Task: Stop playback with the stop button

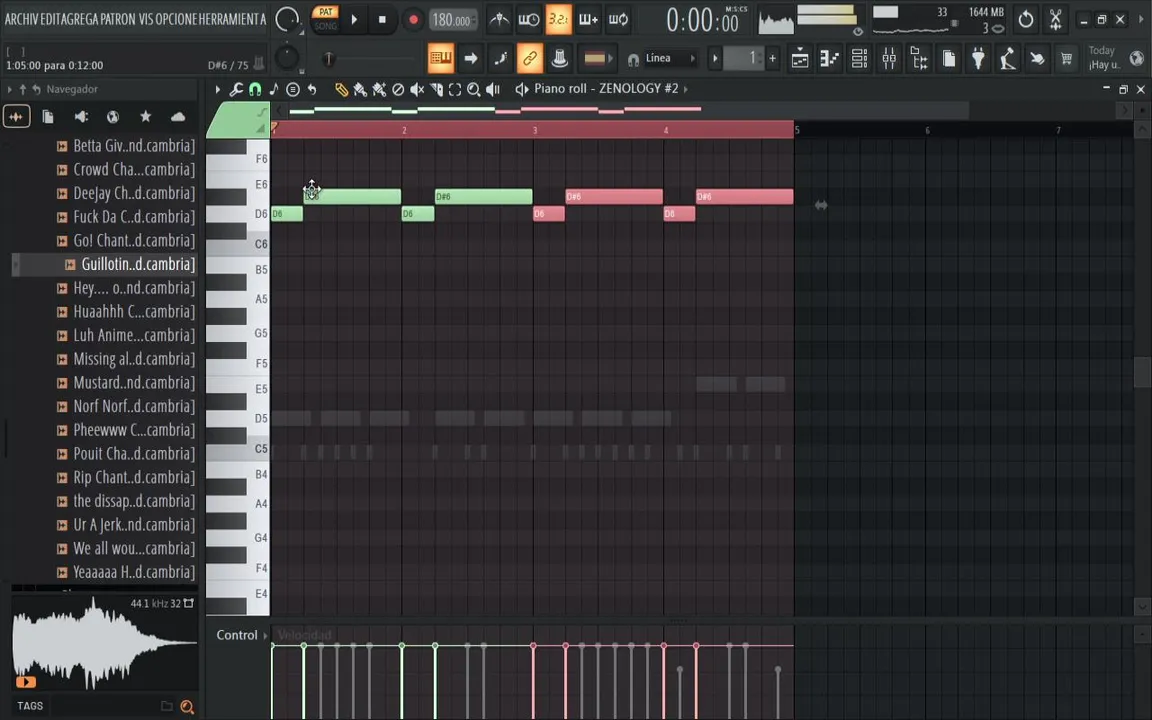Action: 382,20
